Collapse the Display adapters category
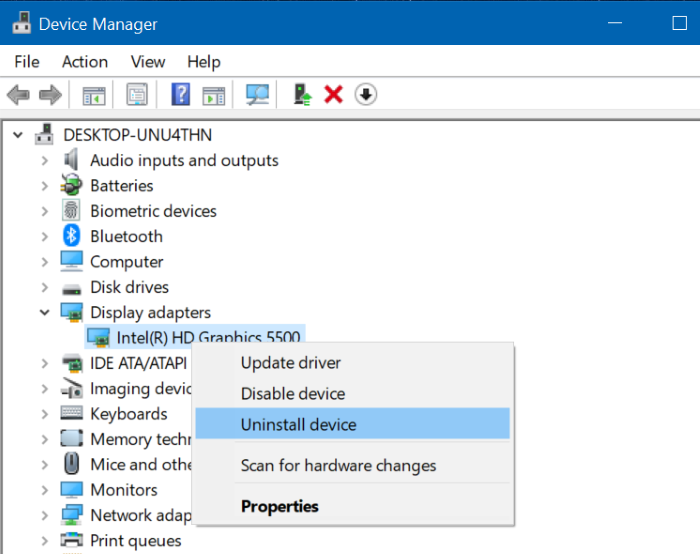The width and height of the screenshot is (700, 554). [x=44, y=312]
